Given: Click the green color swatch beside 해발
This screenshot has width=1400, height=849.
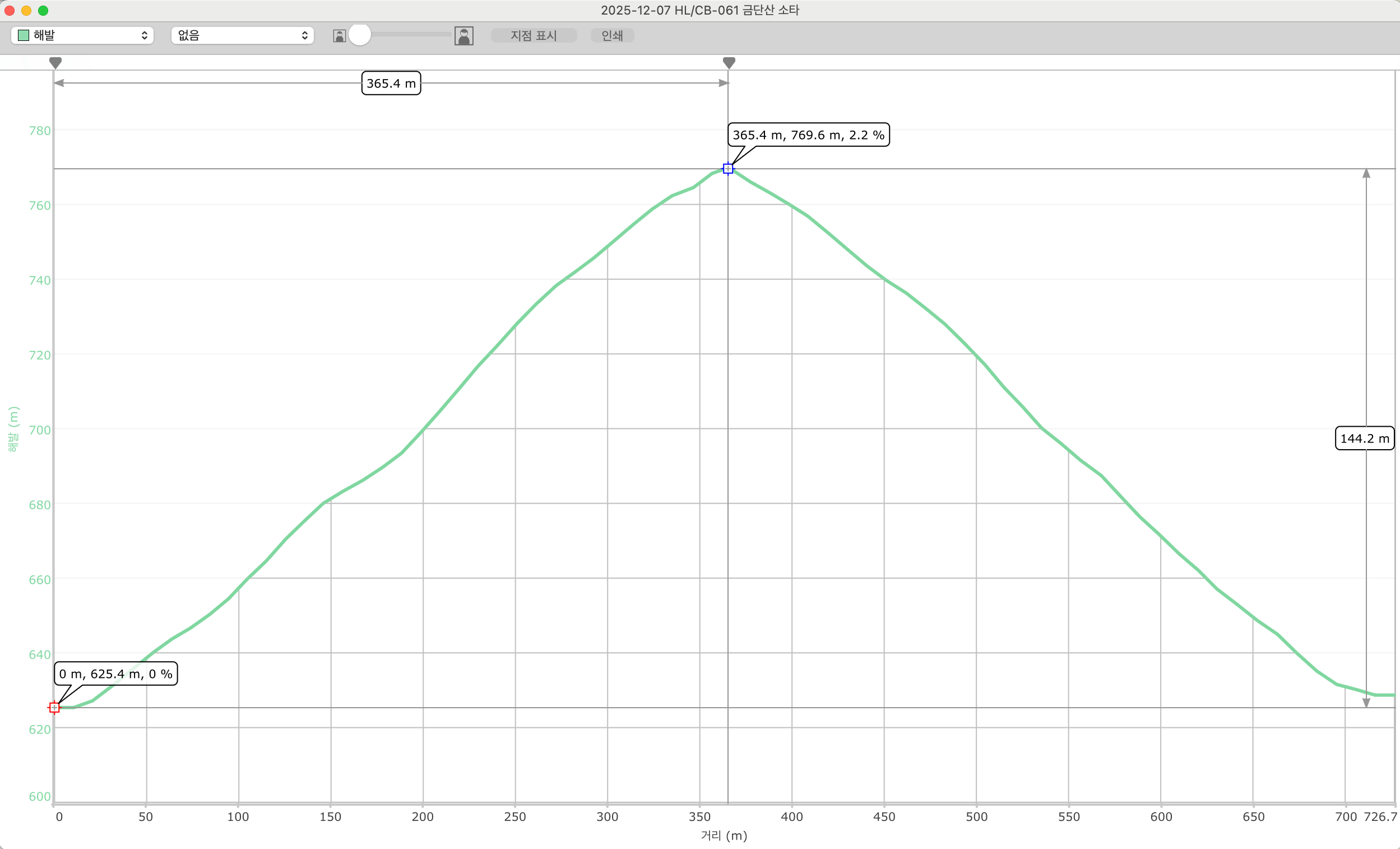Looking at the screenshot, I should click(x=24, y=35).
